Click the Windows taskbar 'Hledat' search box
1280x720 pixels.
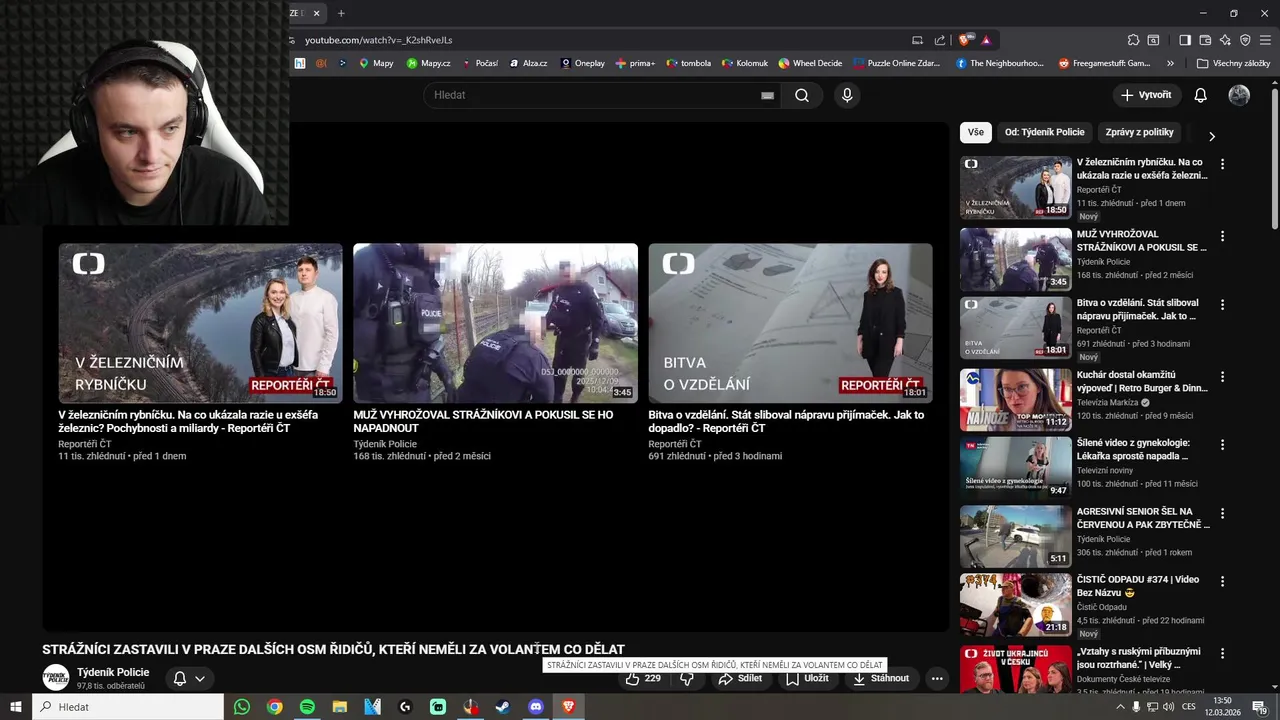(128, 707)
